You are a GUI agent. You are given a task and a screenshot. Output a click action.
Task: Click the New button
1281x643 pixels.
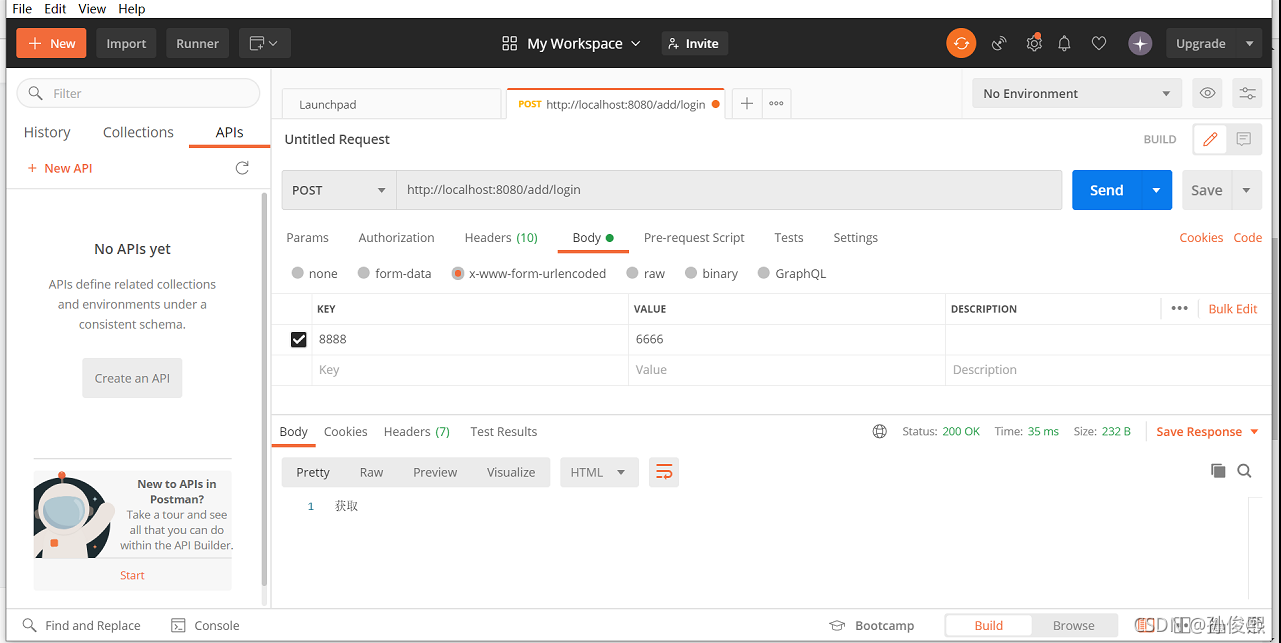(52, 43)
